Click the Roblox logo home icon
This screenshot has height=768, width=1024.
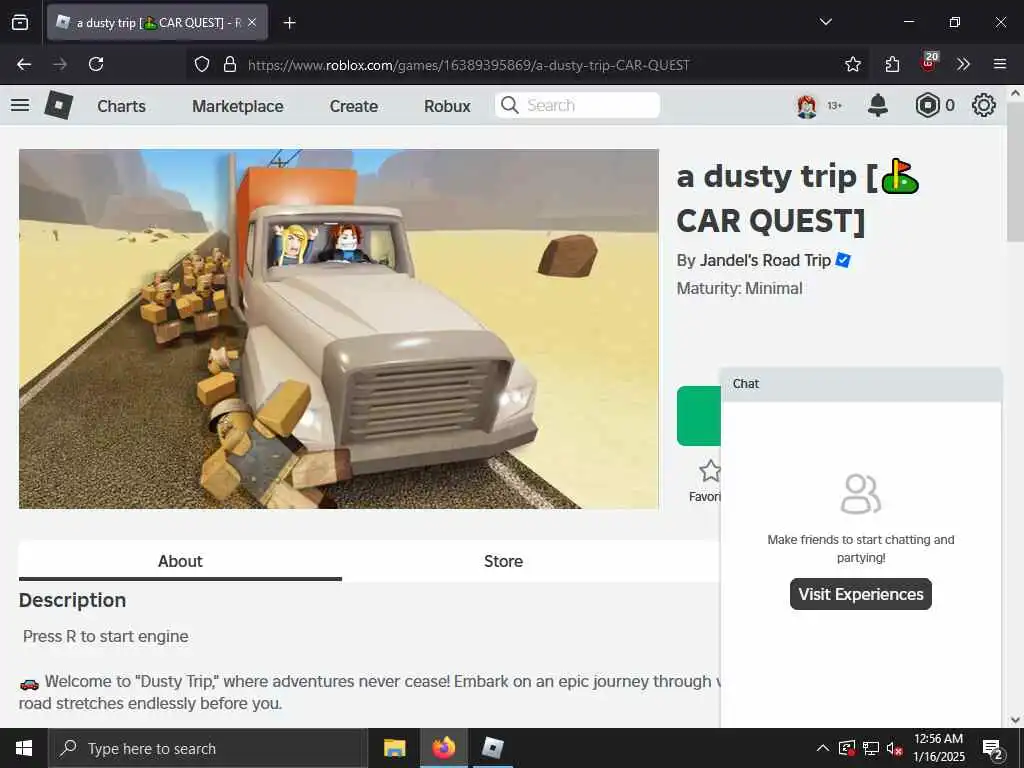[x=58, y=105]
